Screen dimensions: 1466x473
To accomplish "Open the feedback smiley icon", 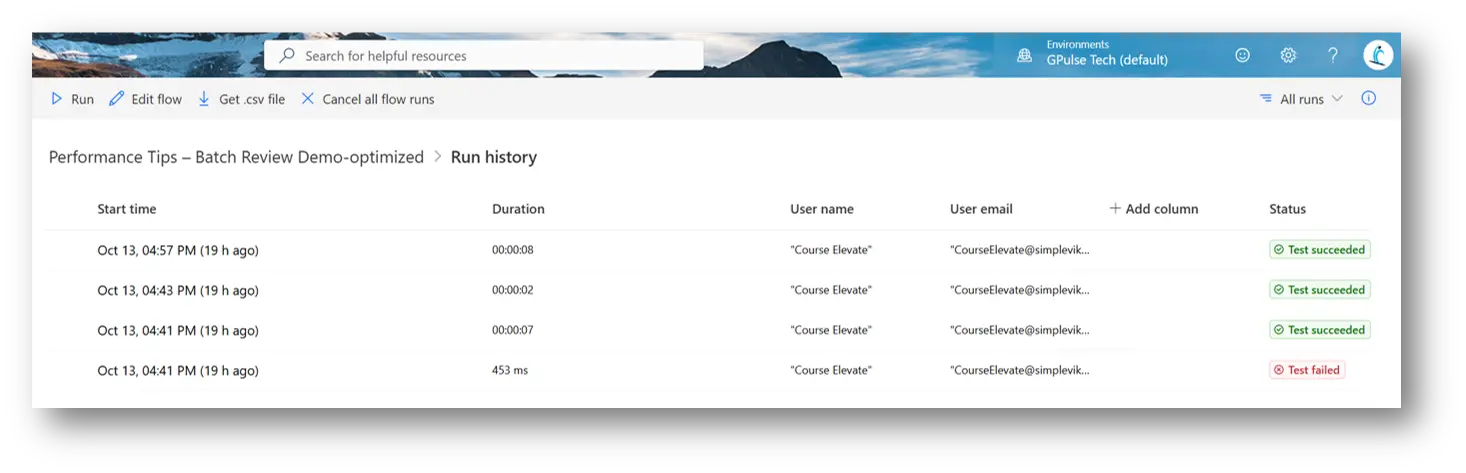I will pos(1242,56).
